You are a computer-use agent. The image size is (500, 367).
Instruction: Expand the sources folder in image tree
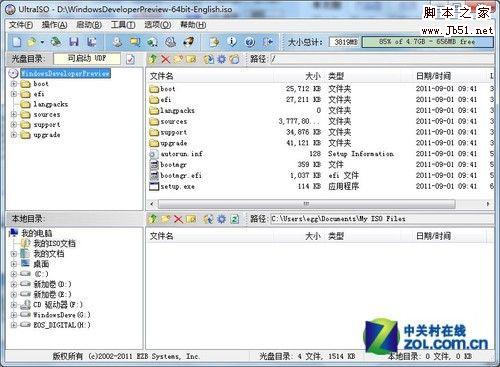[x=14, y=115]
